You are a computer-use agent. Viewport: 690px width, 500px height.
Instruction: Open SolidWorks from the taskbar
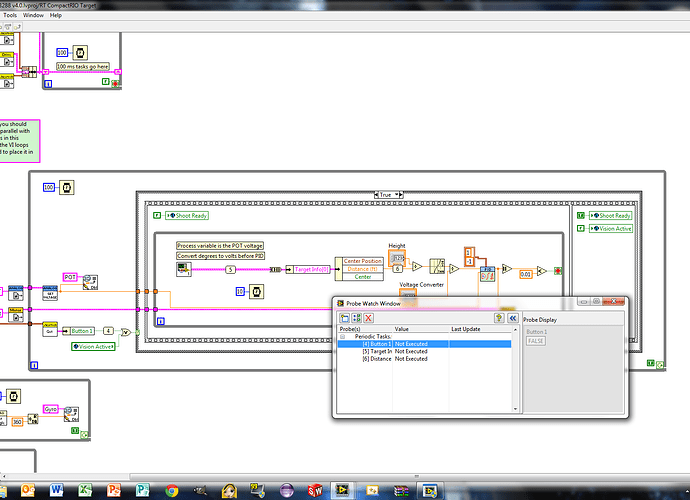tap(315, 490)
